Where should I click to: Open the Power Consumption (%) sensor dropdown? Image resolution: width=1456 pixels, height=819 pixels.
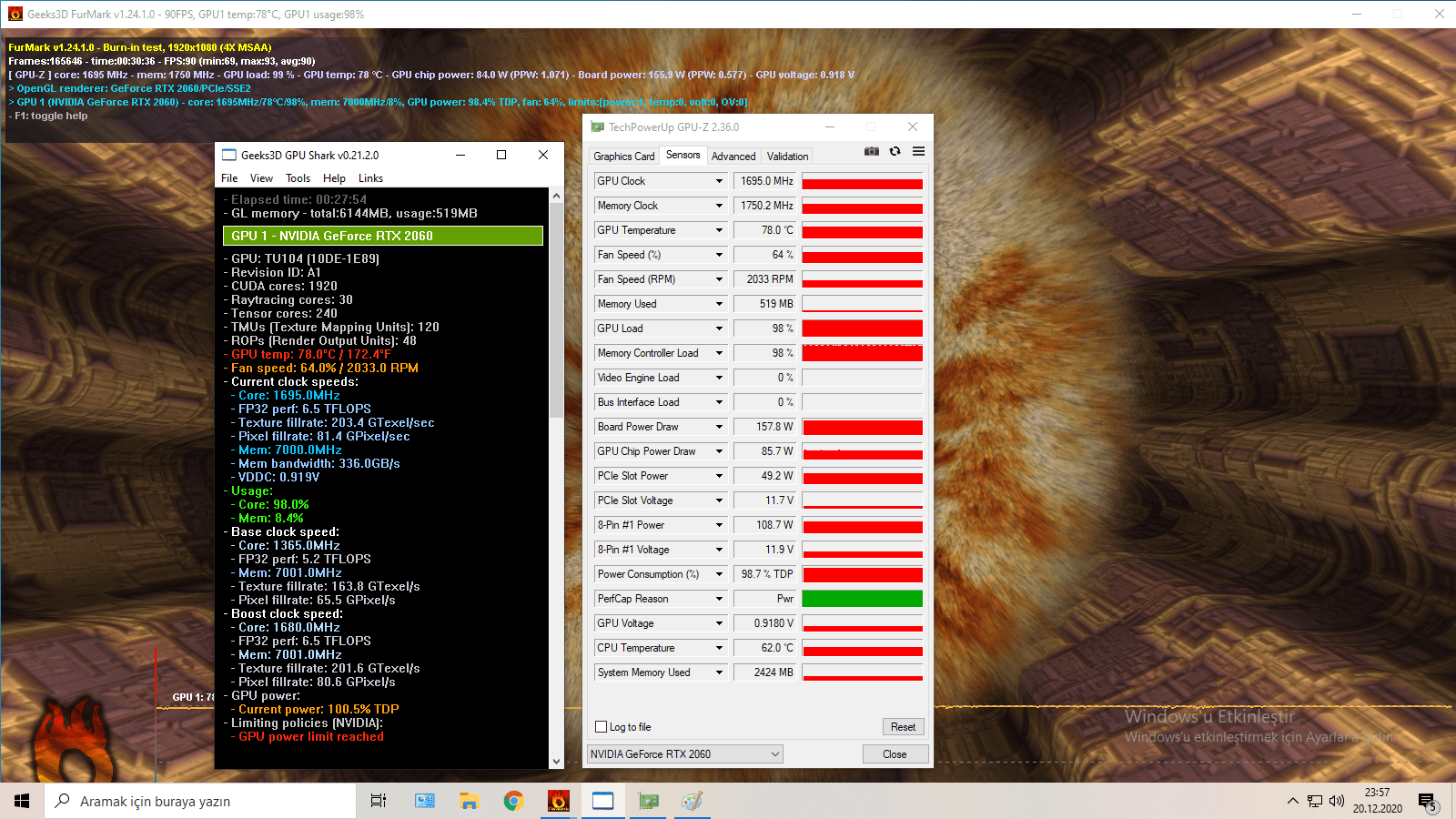click(x=719, y=574)
